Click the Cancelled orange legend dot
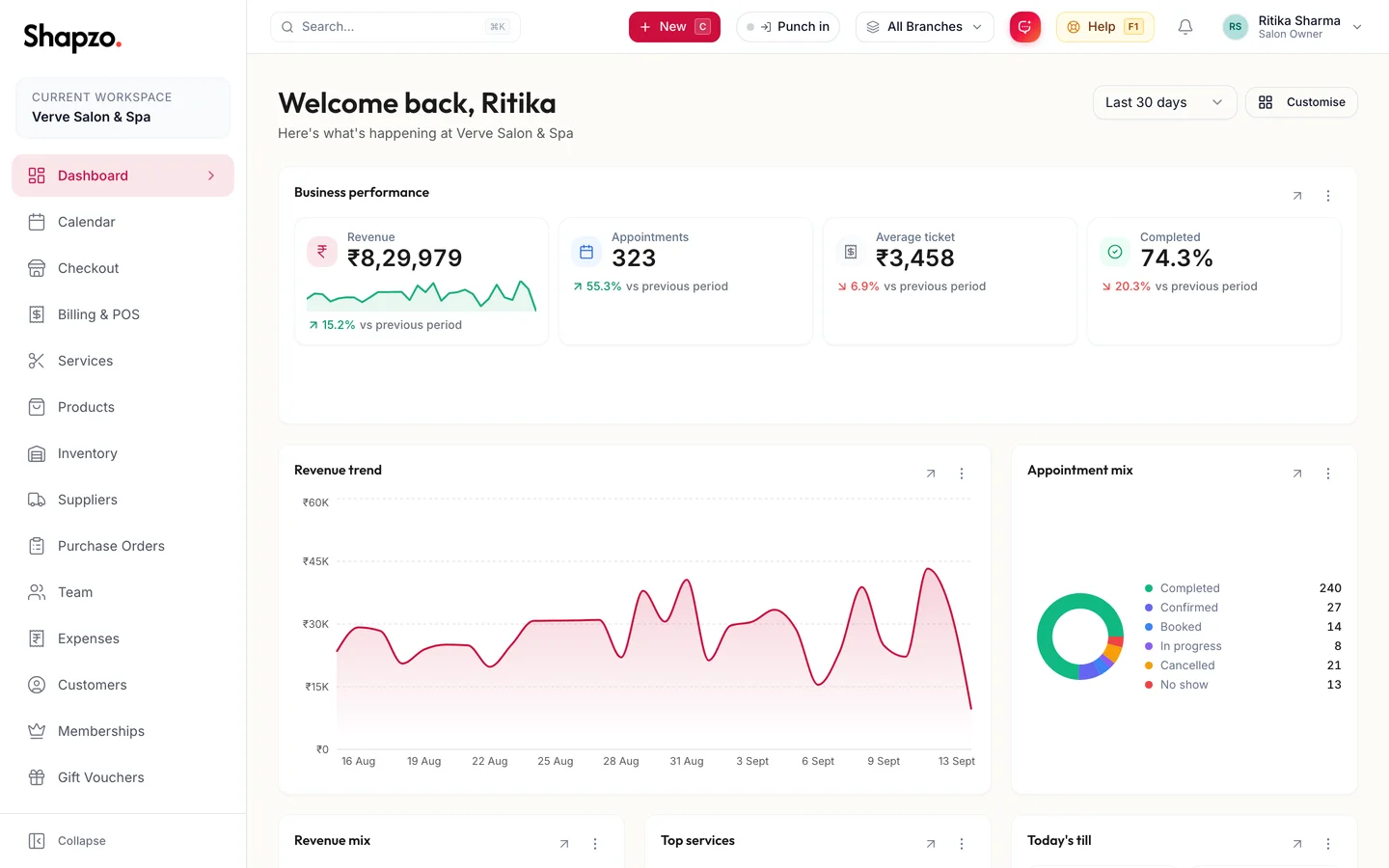 [1149, 665]
